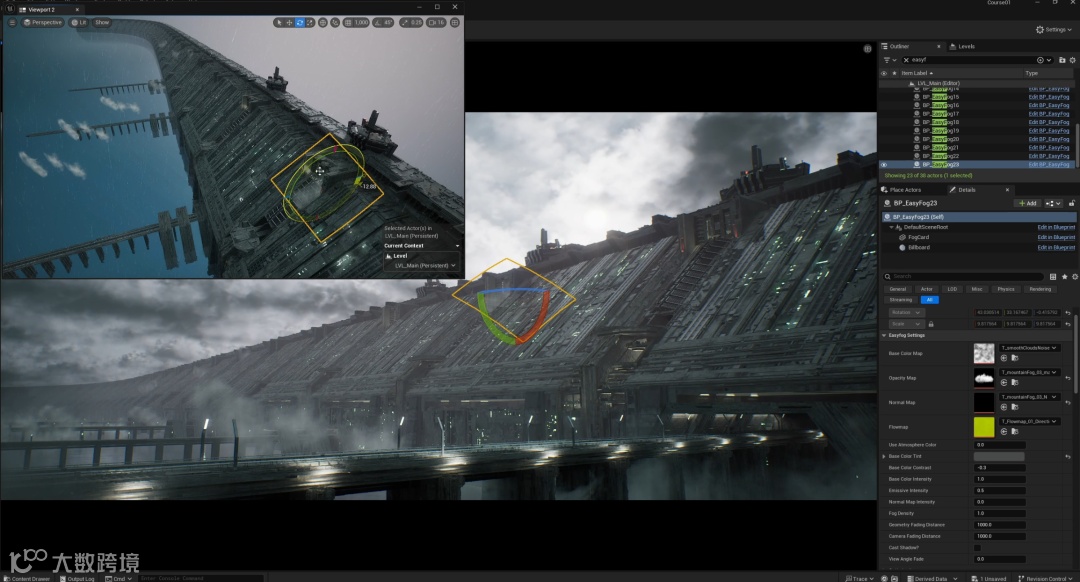Screen dimensions: 1080x582
Task: Open the Outliner filter dropdown
Action: coord(889,60)
